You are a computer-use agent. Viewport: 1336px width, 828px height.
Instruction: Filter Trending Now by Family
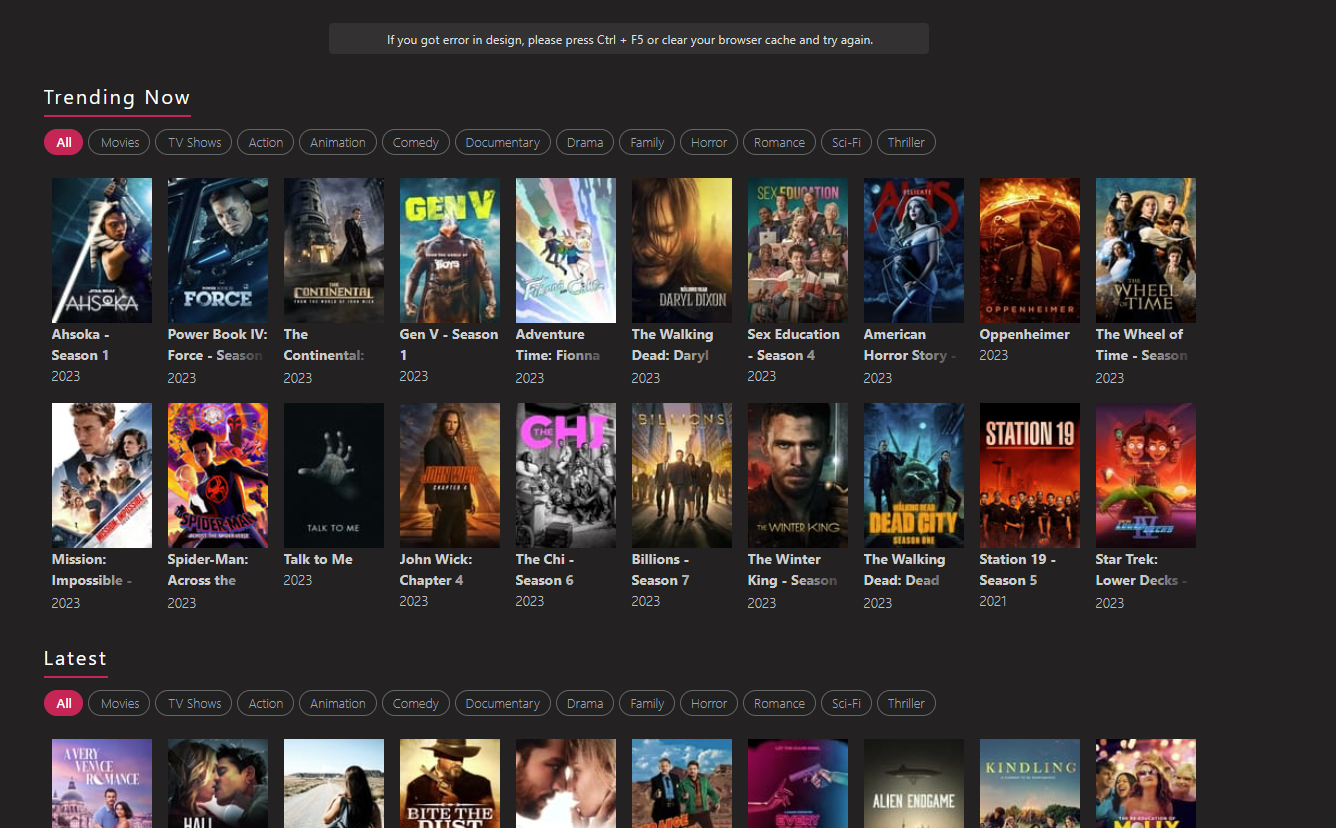click(x=647, y=142)
